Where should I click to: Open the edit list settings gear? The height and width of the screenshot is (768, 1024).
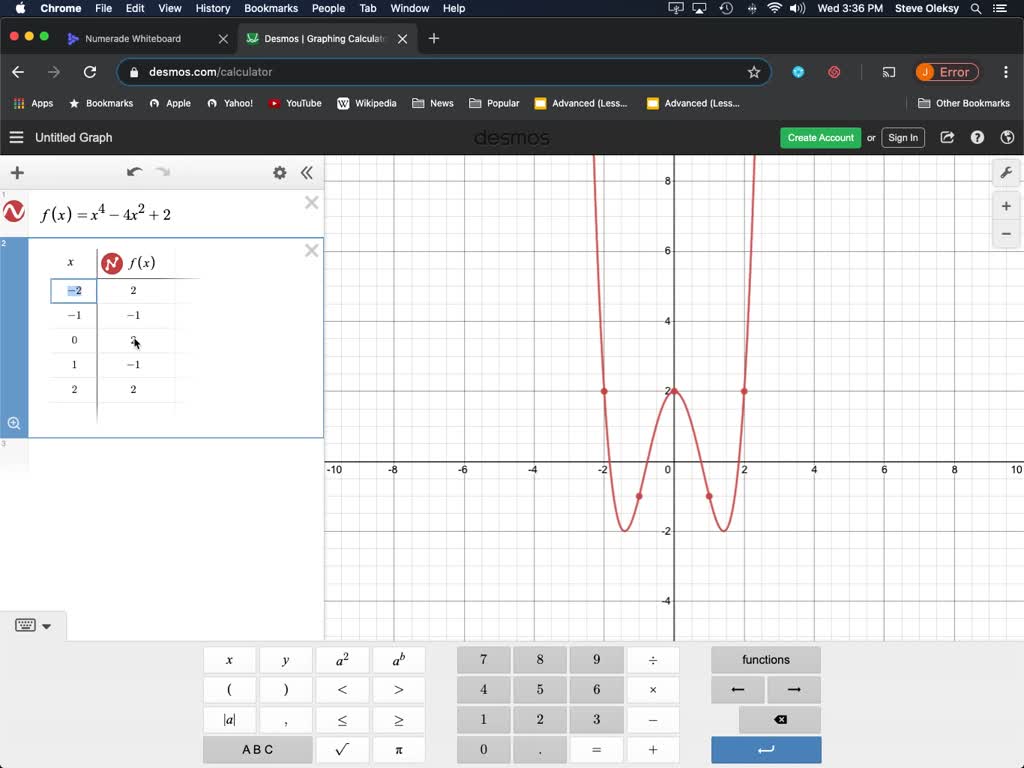pos(280,172)
